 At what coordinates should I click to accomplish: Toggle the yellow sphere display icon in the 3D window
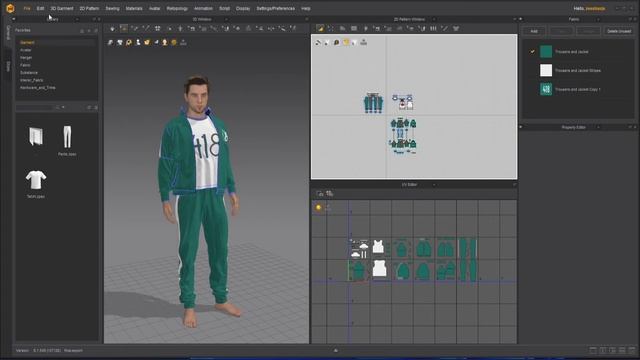[x=174, y=42]
